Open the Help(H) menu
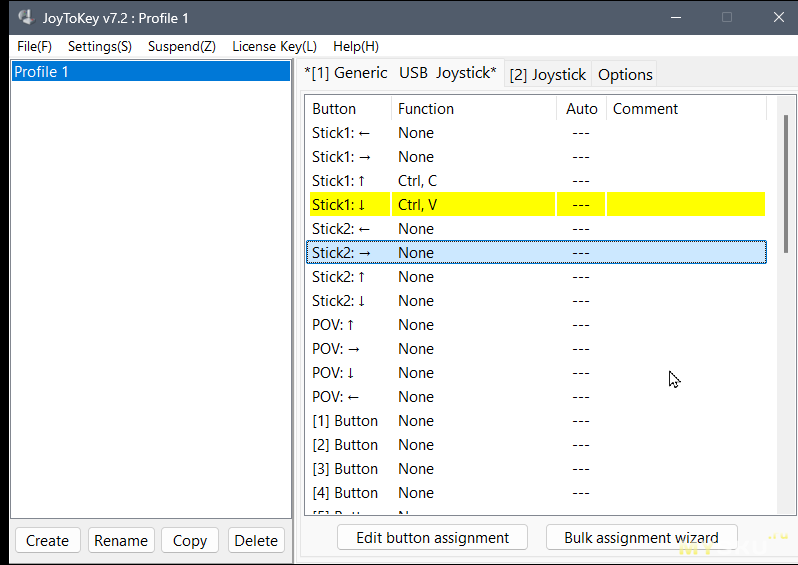Viewport: 798px width, 565px height. (356, 46)
